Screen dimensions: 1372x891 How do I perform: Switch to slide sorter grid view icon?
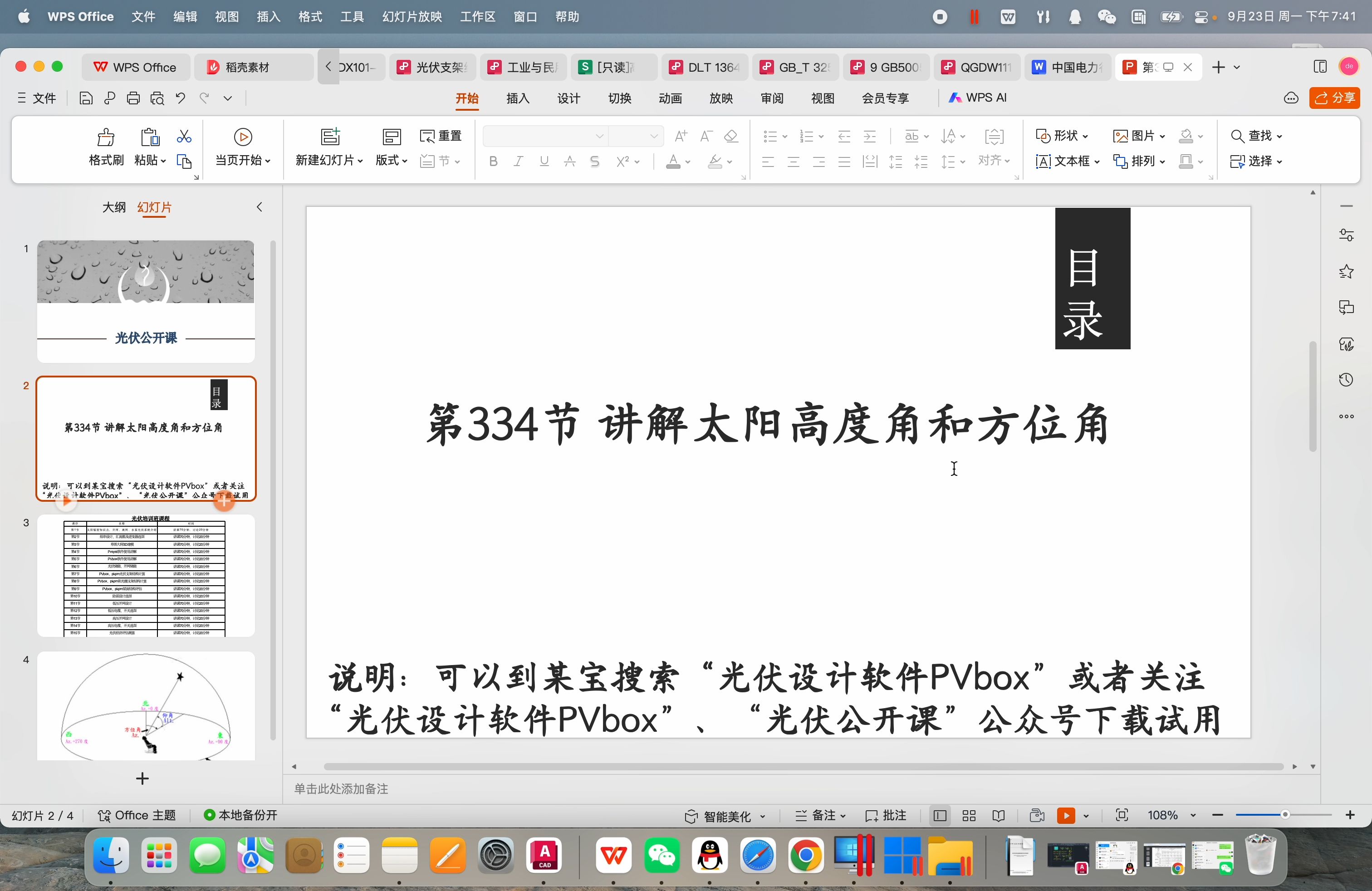point(969,816)
